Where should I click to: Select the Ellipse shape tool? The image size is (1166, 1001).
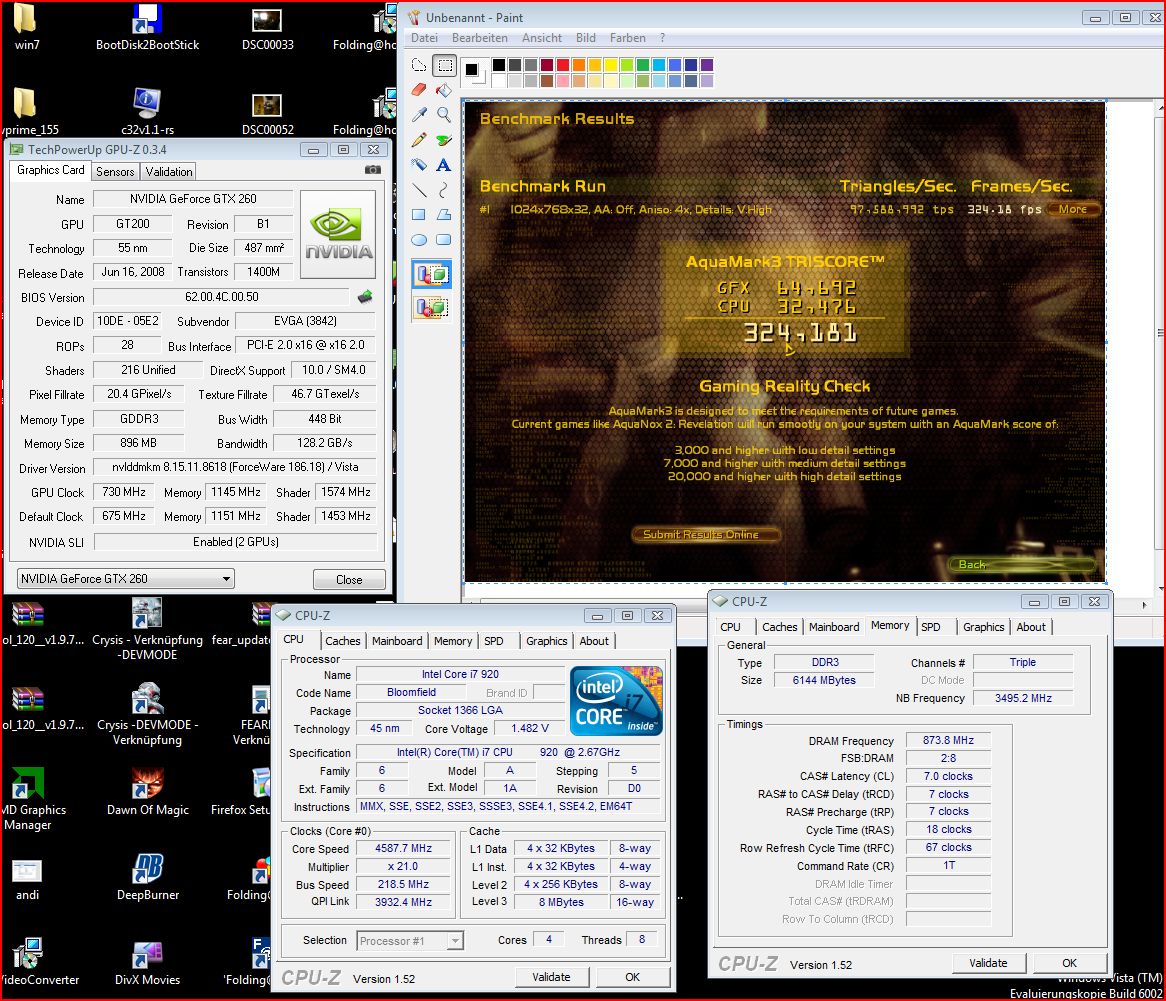click(x=419, y=239)
